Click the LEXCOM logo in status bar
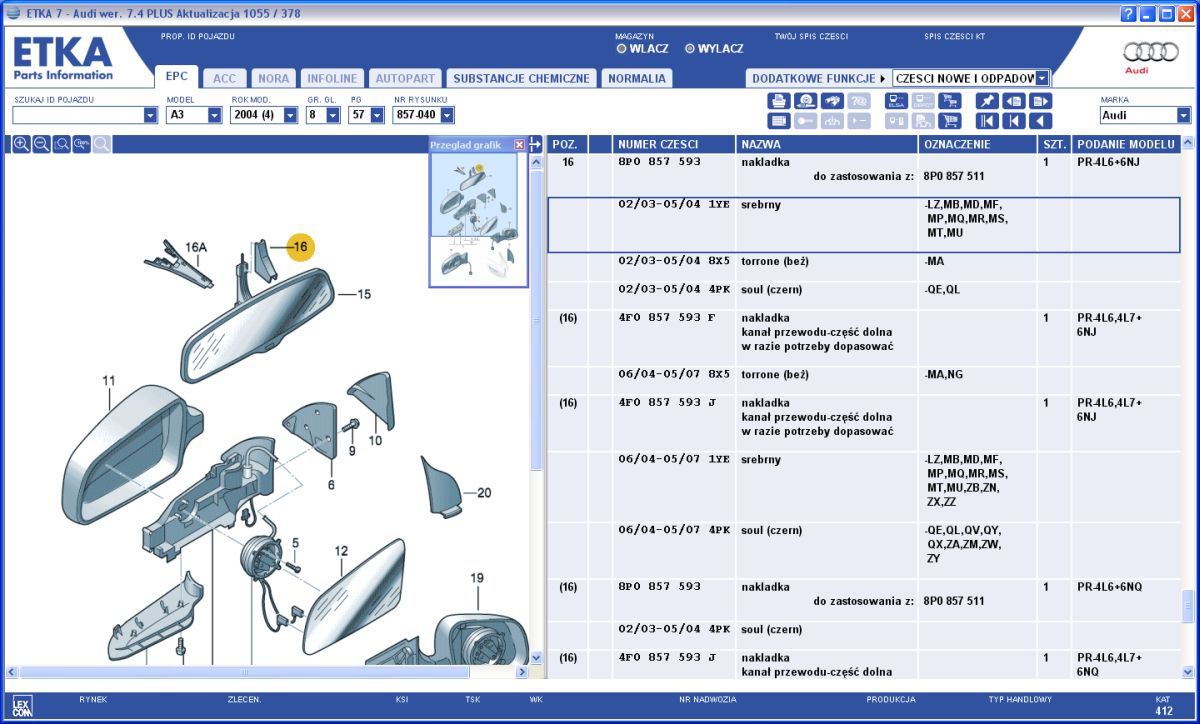 click(x=22, y=706)
